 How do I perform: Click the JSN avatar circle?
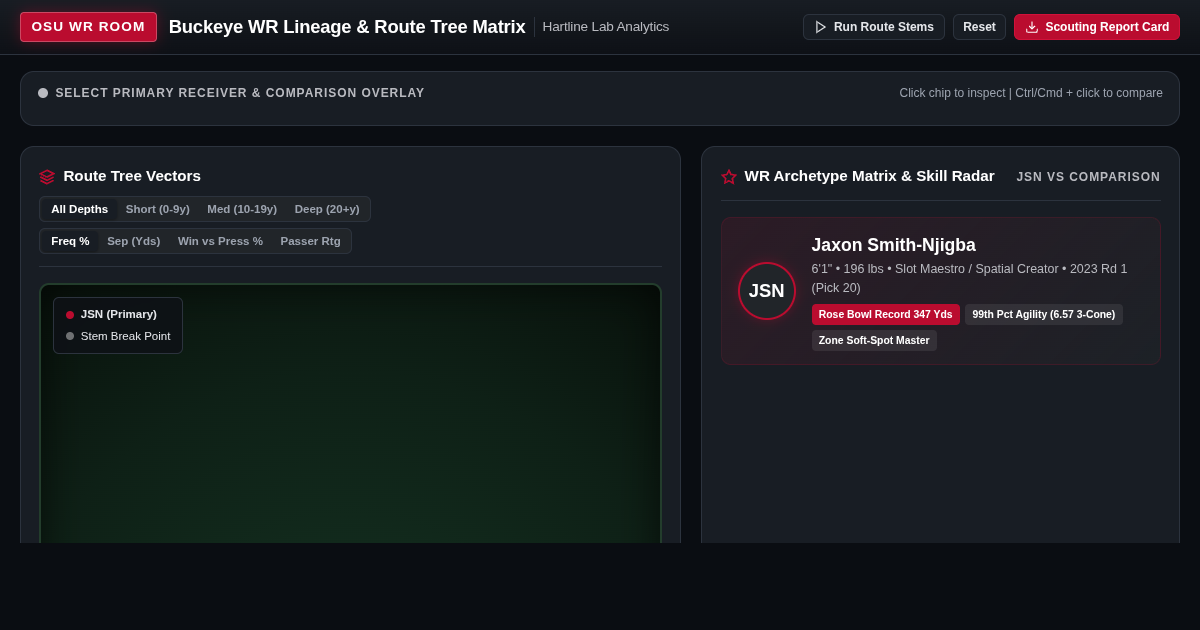pyautogui.click(x=767, y=291)
